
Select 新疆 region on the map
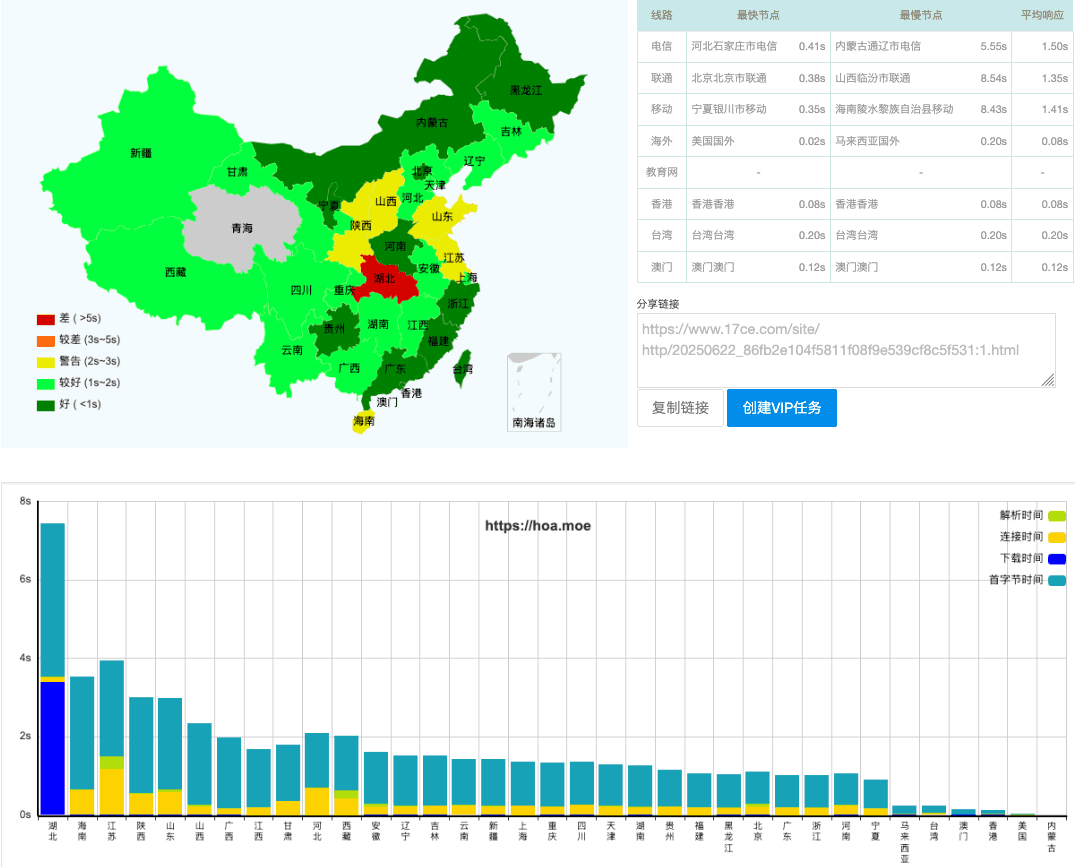pos(141,153)
